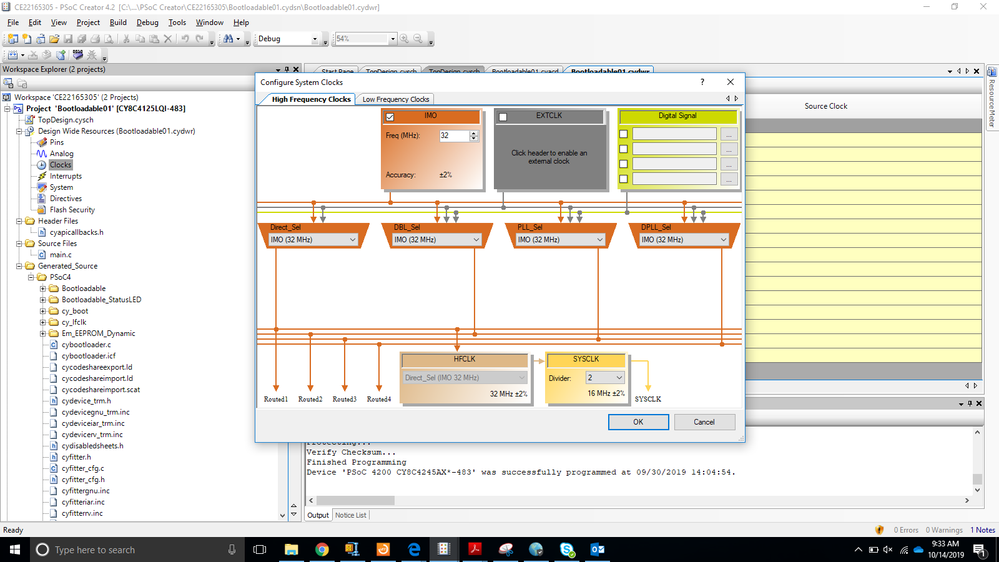Uncheck the IMO enable checkbox
The width and height of the screenshot is (999, 562).
[x=390, y=117]
